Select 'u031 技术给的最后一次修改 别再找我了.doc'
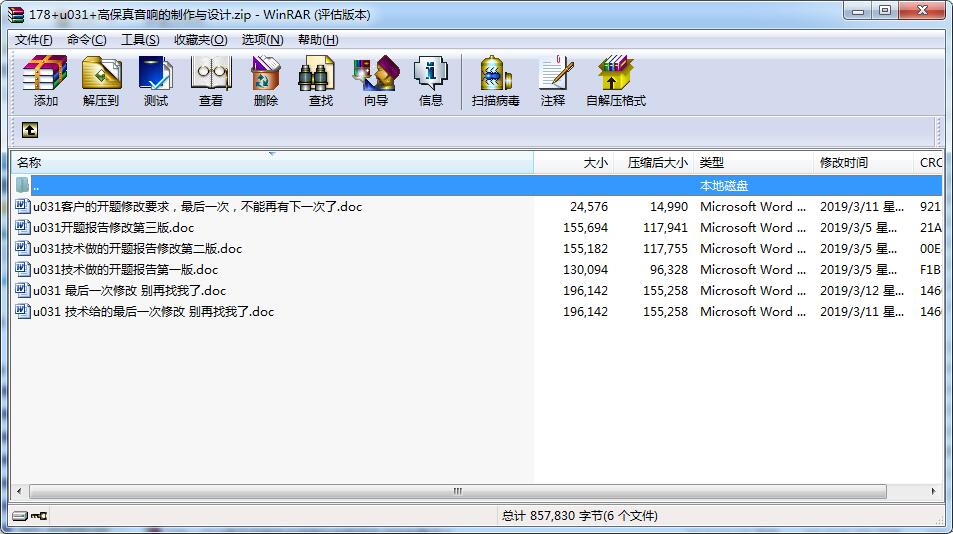The height and width of the screenshot is (534, 953). [x=153, y=312]
